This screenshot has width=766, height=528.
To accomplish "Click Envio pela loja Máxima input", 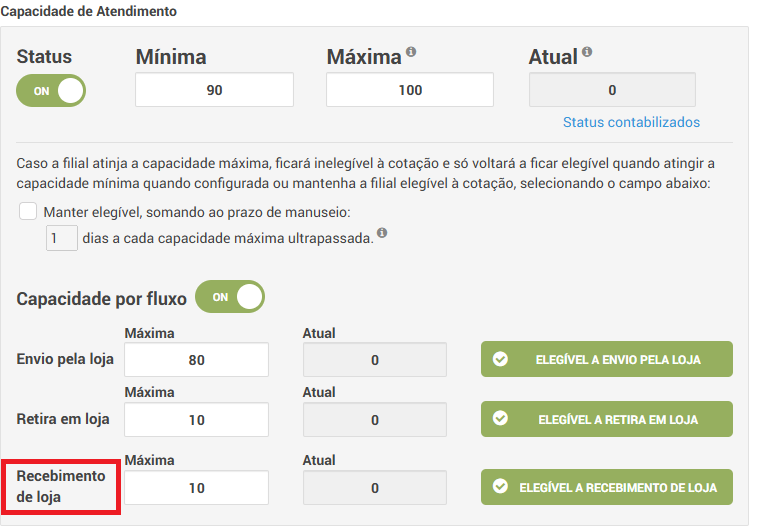I will pos(196,360).
